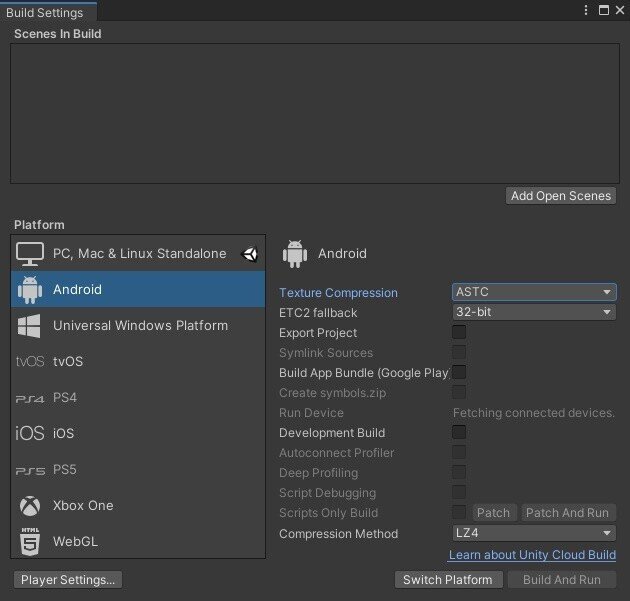Click the Export Project label

click(318, 333)
